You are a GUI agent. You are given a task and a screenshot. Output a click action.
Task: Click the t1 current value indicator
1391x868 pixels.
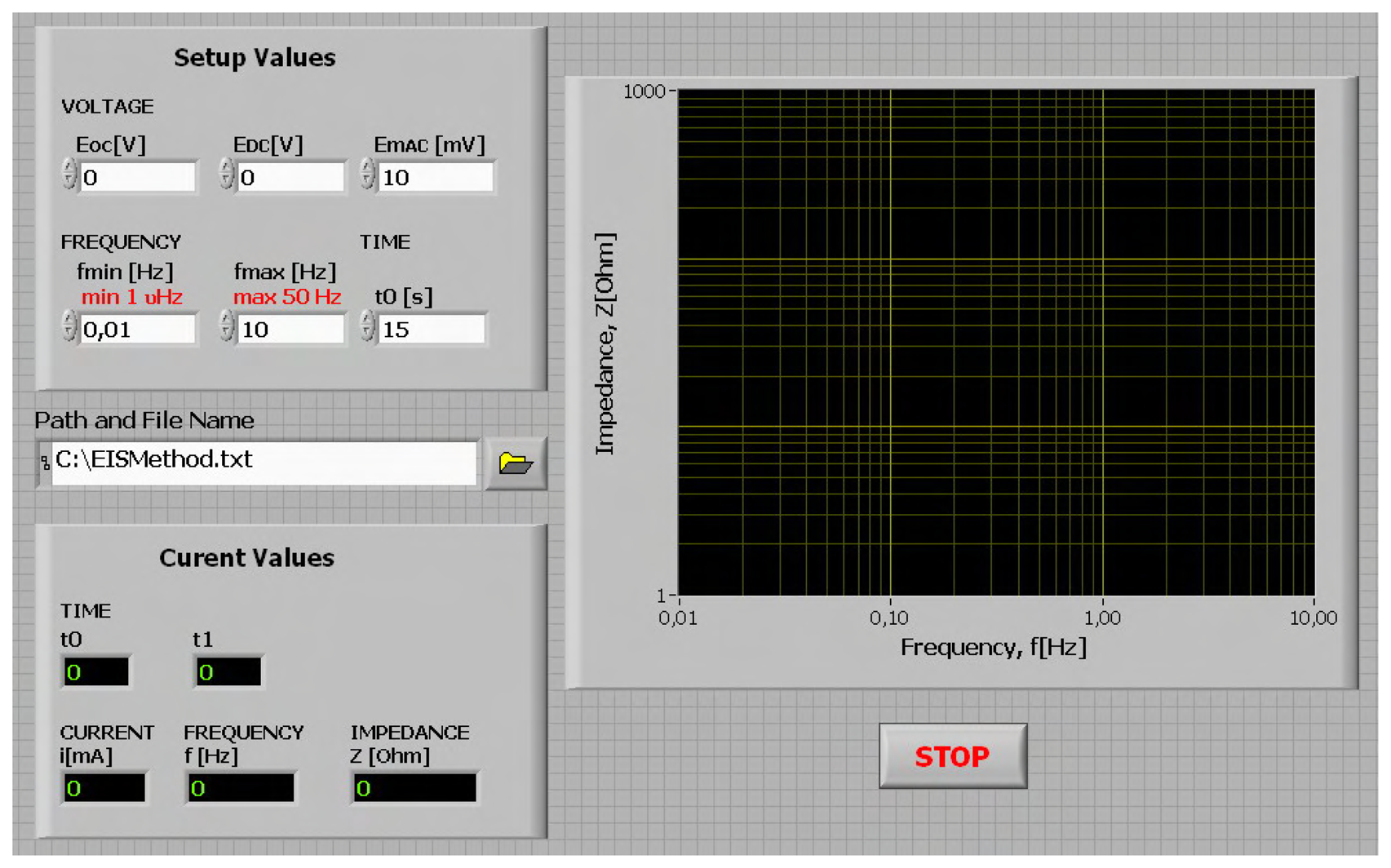(x=228, y=672)
